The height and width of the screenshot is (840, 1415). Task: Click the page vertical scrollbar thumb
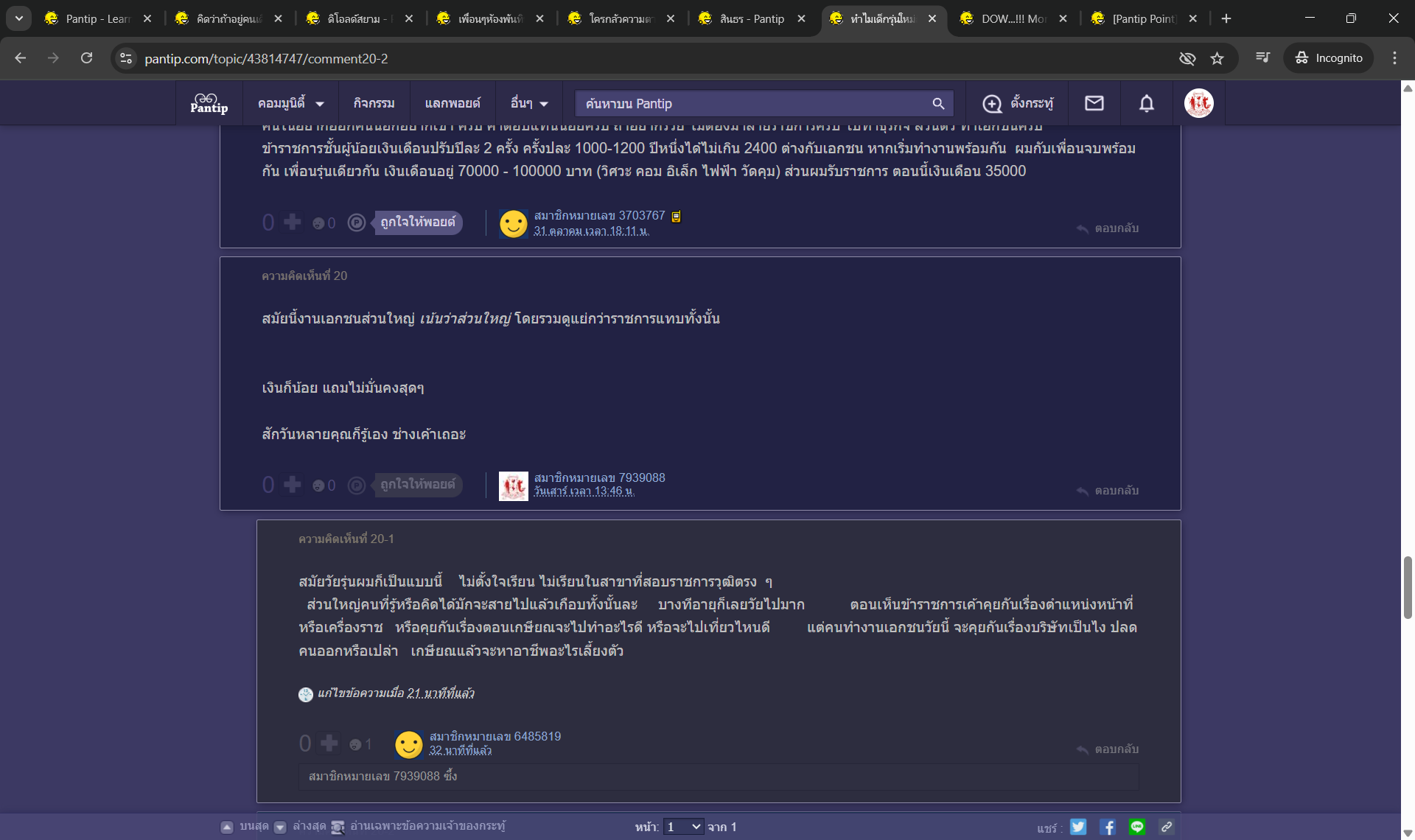coord(1408,587)
